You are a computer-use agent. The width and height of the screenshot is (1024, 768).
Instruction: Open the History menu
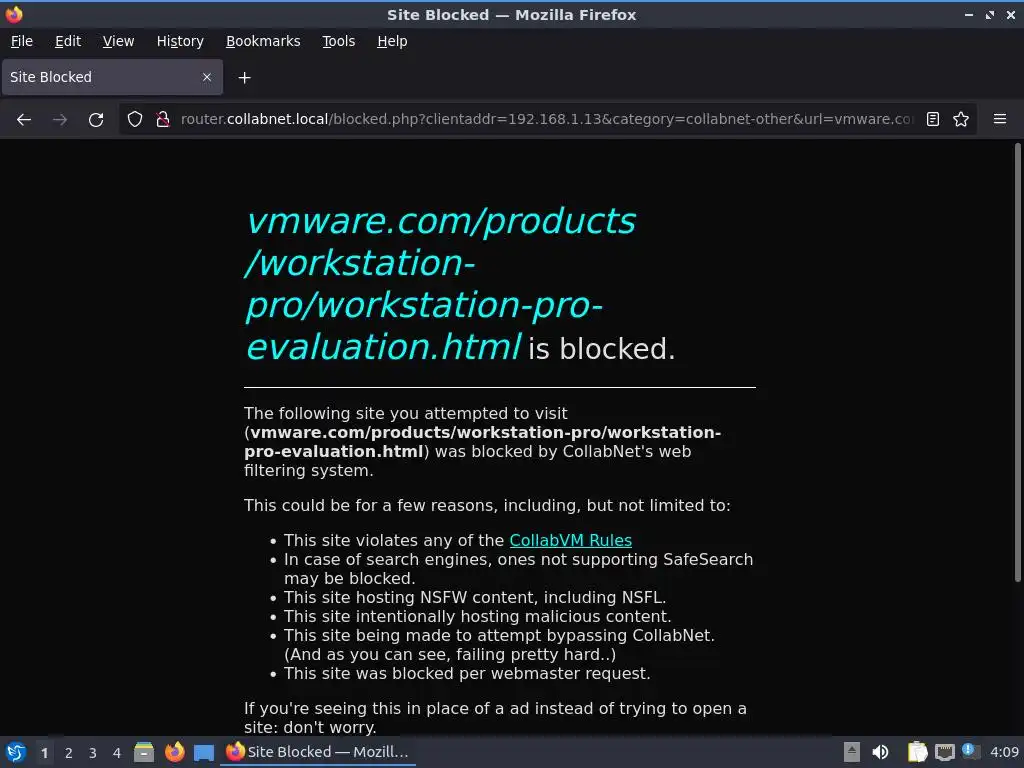[180, 41]
